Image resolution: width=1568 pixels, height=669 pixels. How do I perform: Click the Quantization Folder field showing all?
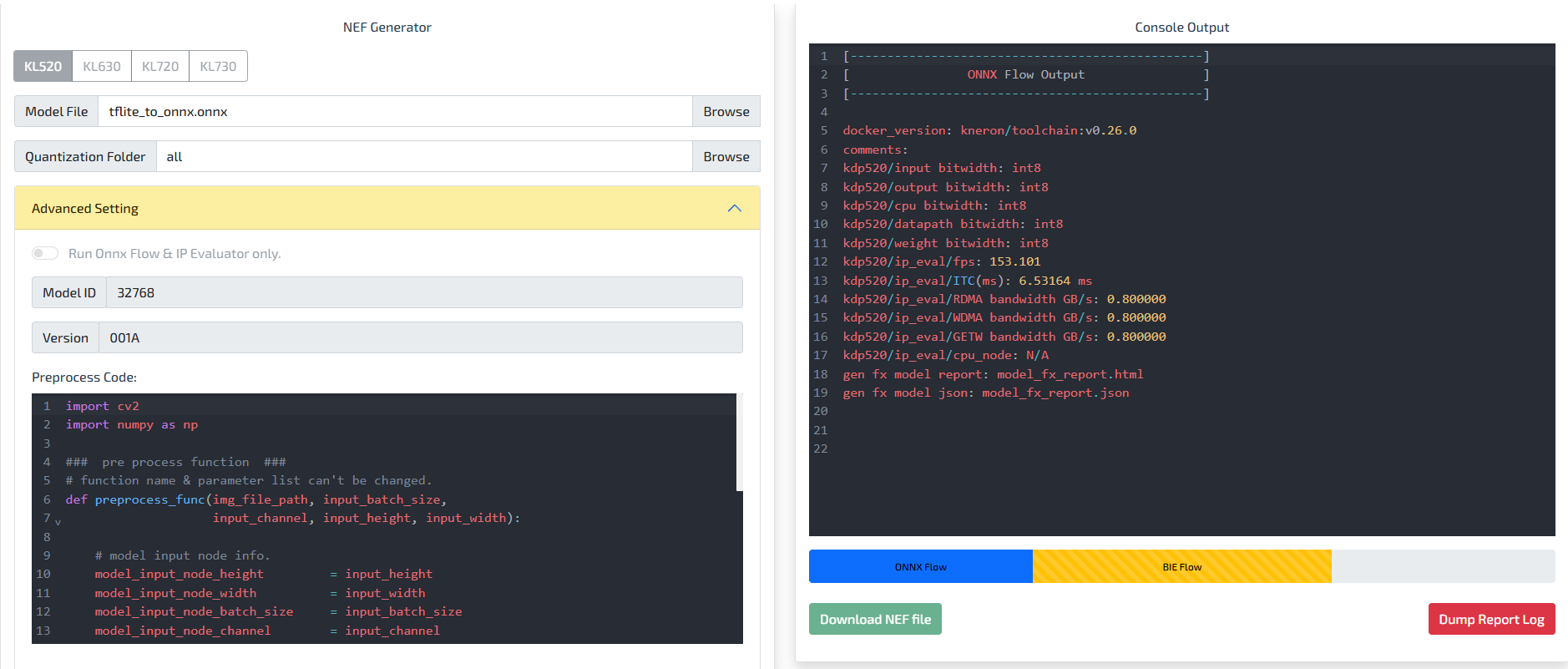[424, 156]
